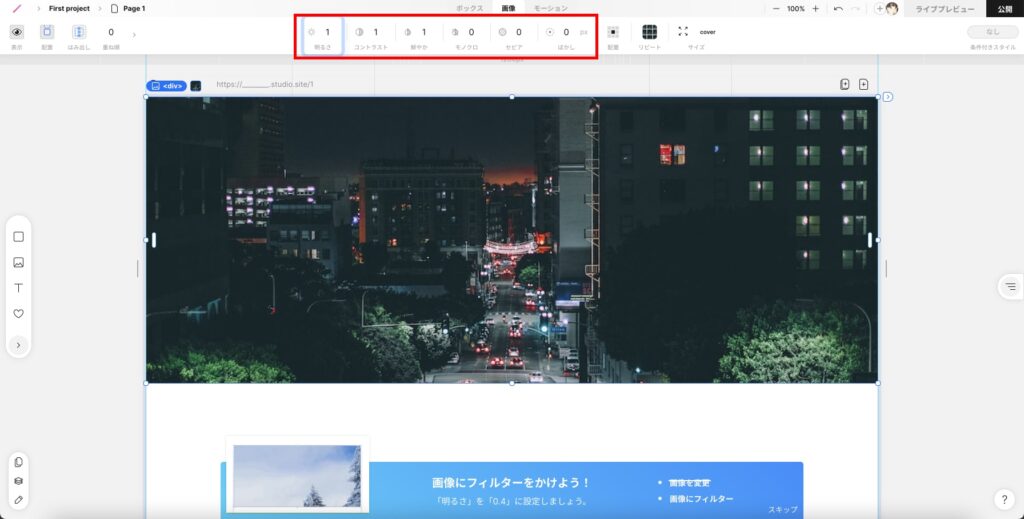
Task: Open the help question mark button
Action: 1004,499
